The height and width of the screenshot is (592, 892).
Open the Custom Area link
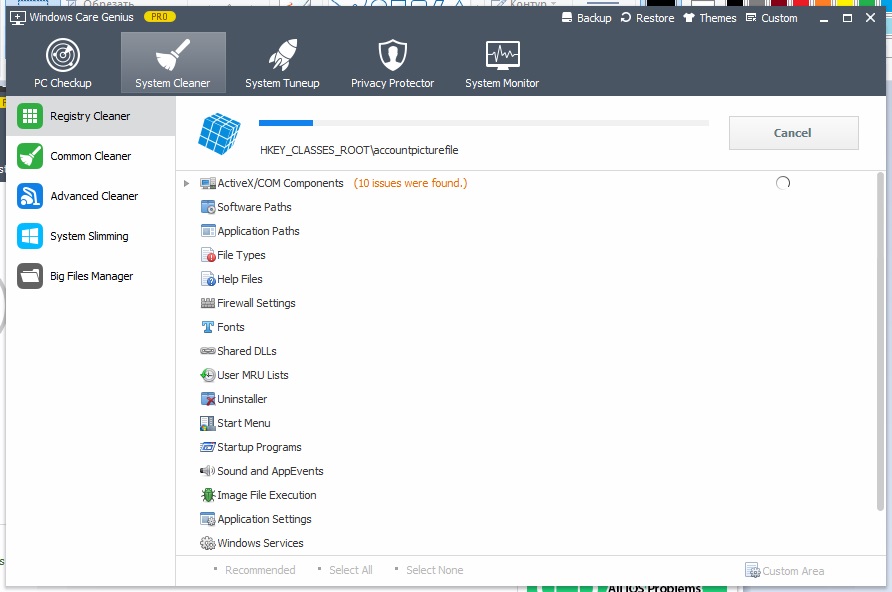(x=784, y=570)
